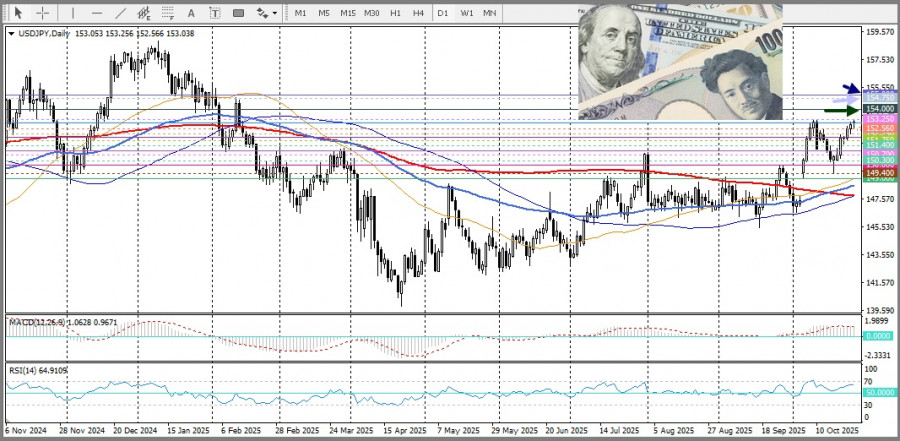The height and width of the screenshot is (441, 900).
Task: Click the RSI 50.0000 level label
Action: (x=878, y=392)
